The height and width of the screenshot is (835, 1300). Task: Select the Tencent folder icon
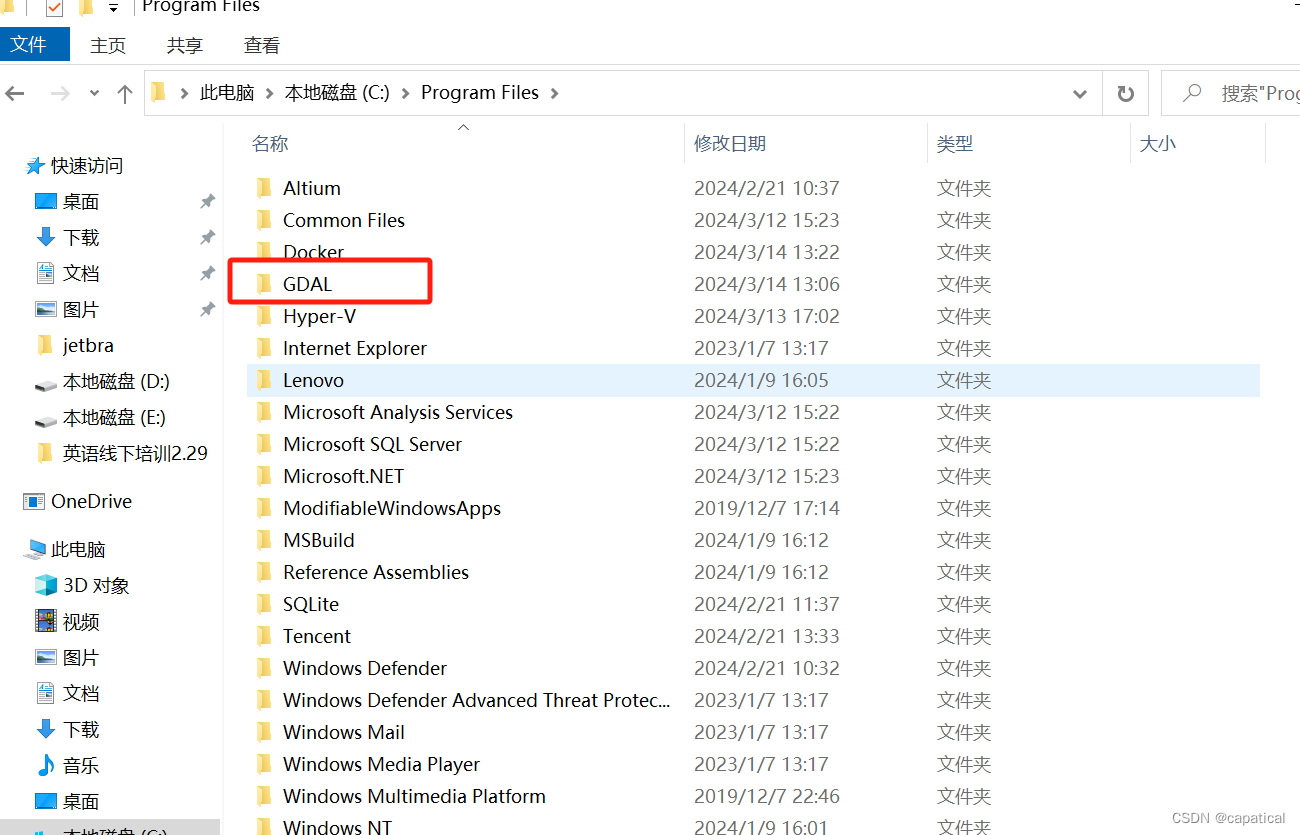point(265,636)
